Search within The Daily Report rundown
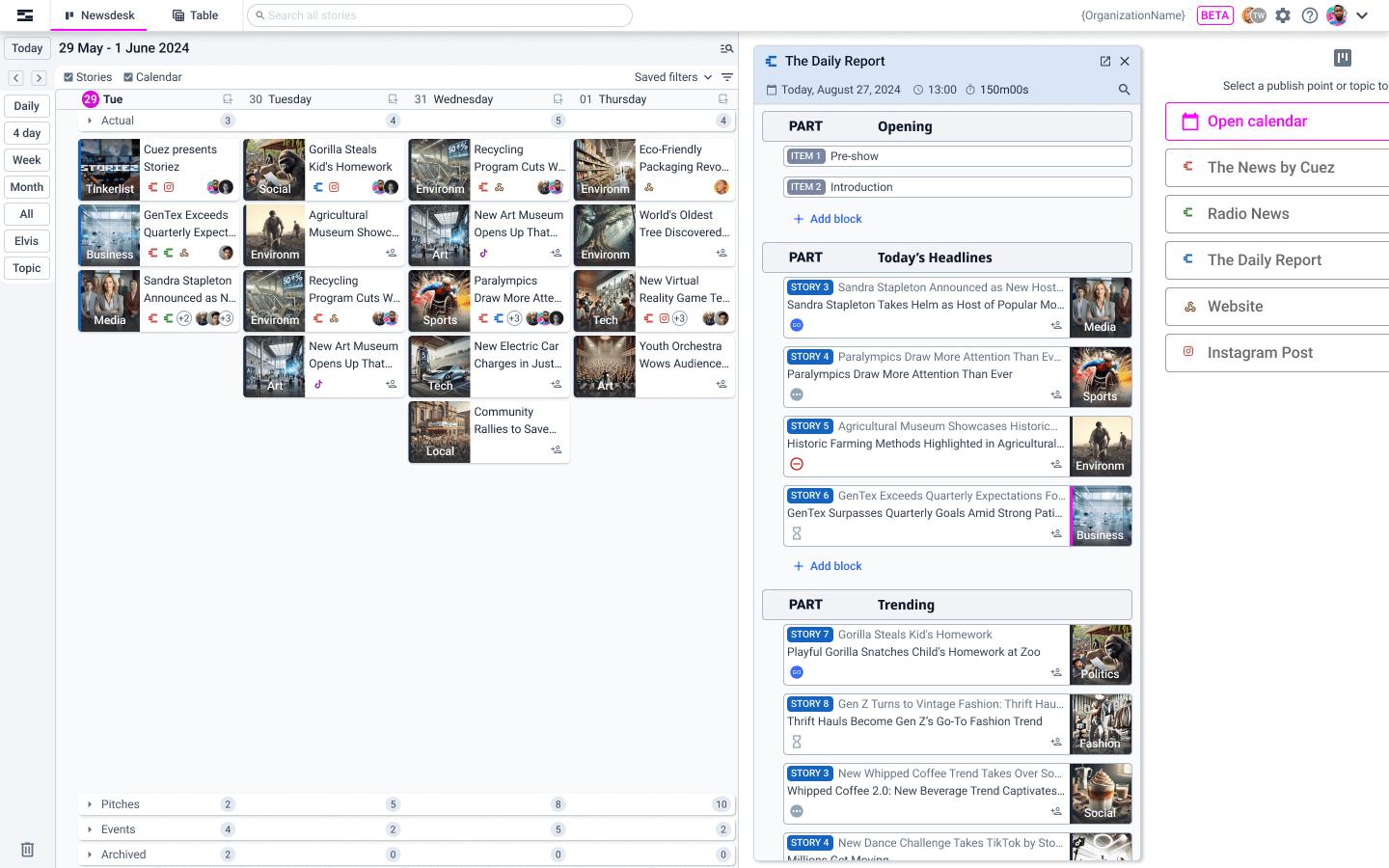1389x868 pixels. tap(1124, 90)
